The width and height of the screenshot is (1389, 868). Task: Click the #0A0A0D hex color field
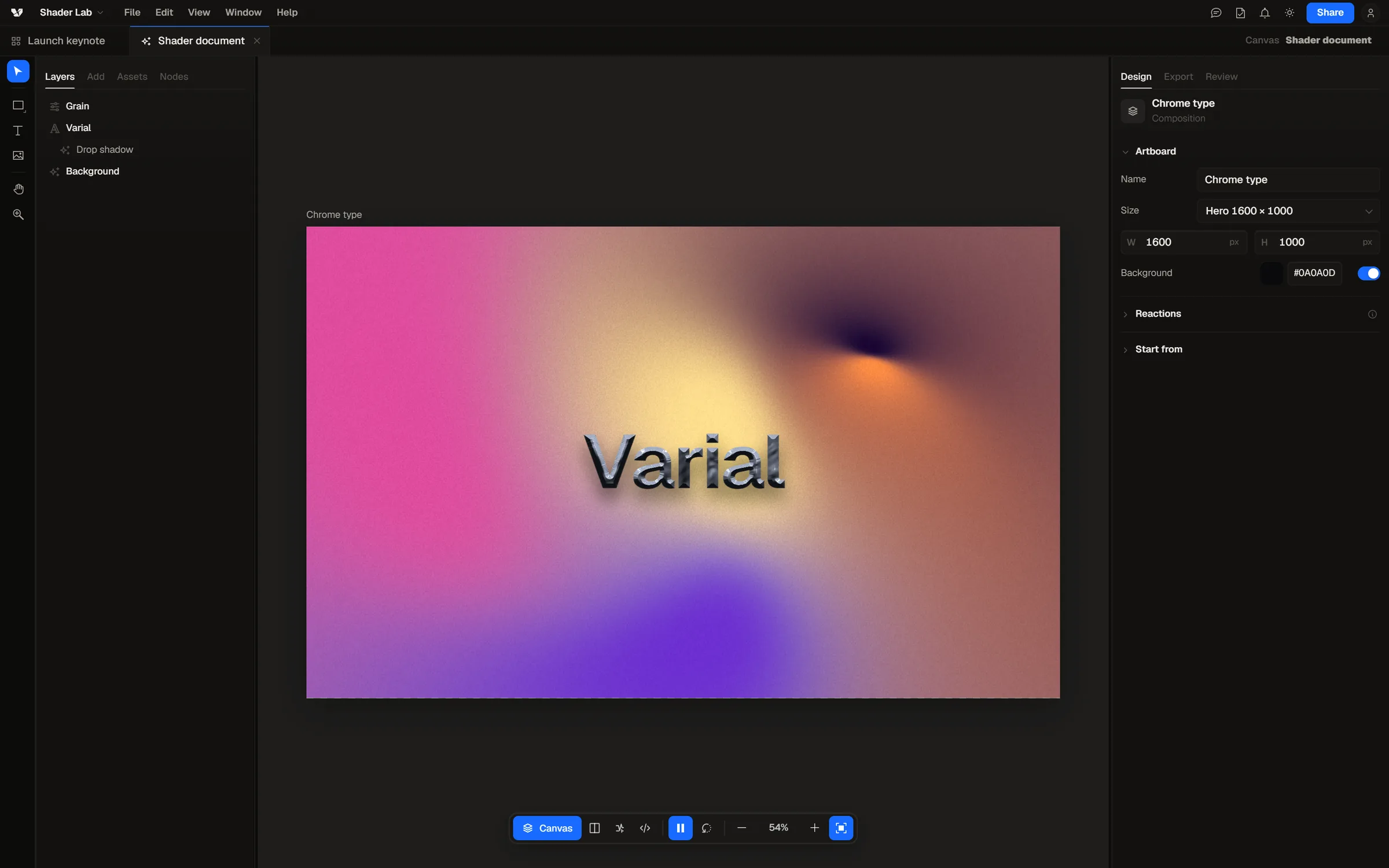pyautogui.click(x=1314, y=273)
